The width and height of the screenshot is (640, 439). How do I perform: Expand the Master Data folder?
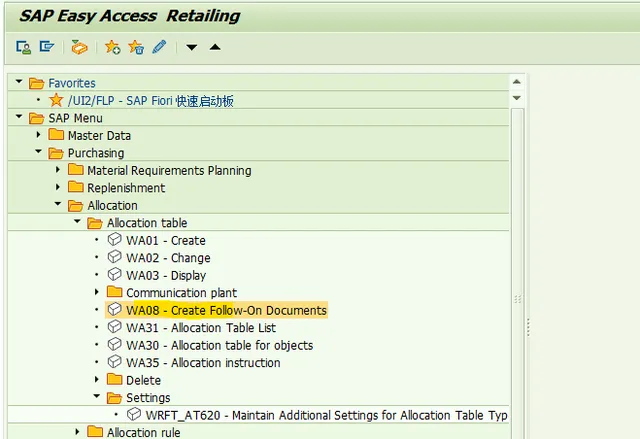(x=39, y=135)
